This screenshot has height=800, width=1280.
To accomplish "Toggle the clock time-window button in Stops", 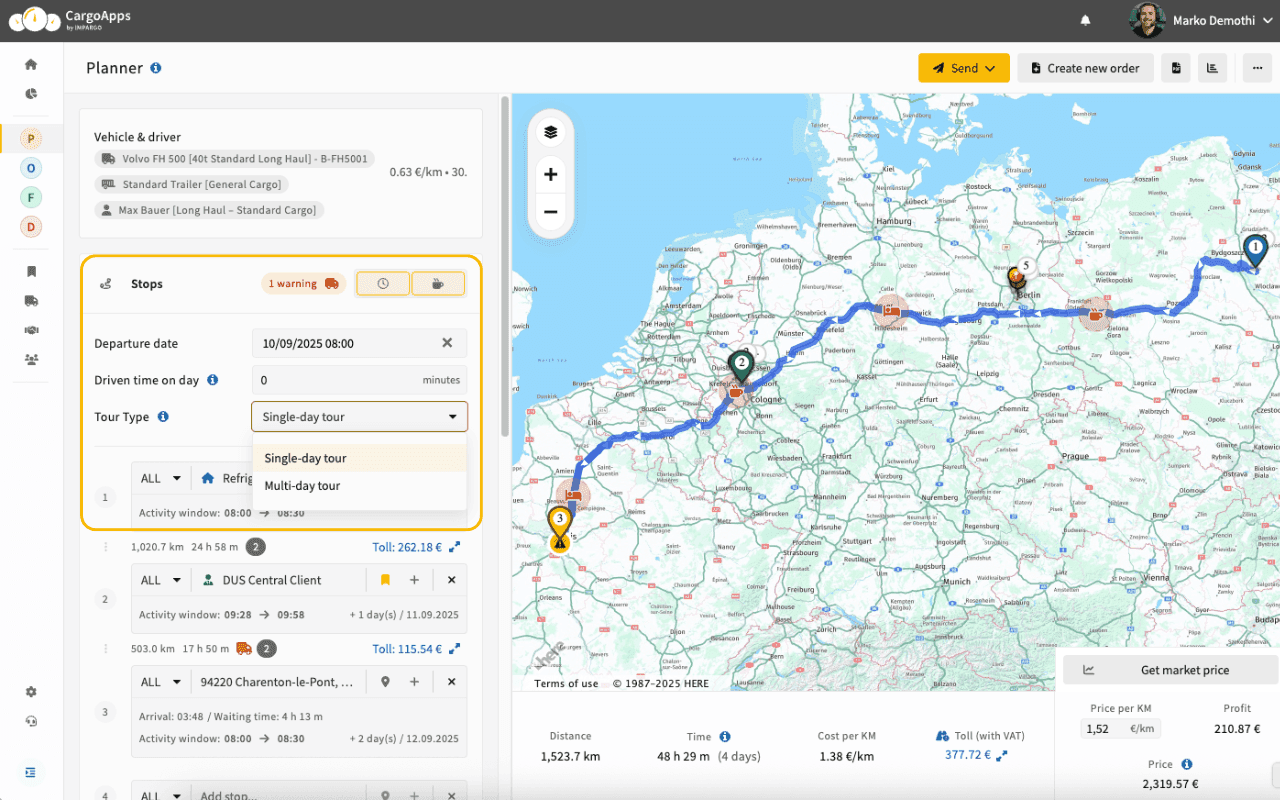I will pos(383,284).
